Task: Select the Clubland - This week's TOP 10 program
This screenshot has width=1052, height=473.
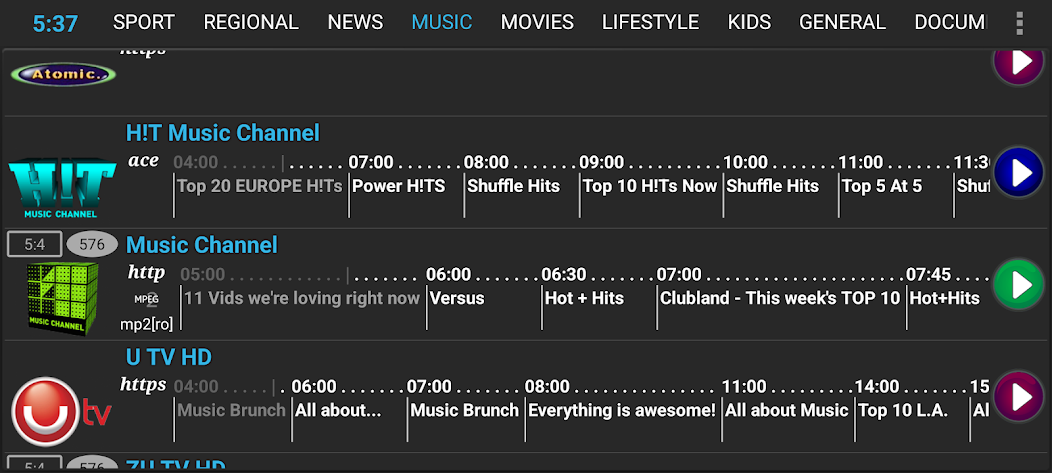Action: click(x=780, y=298)
